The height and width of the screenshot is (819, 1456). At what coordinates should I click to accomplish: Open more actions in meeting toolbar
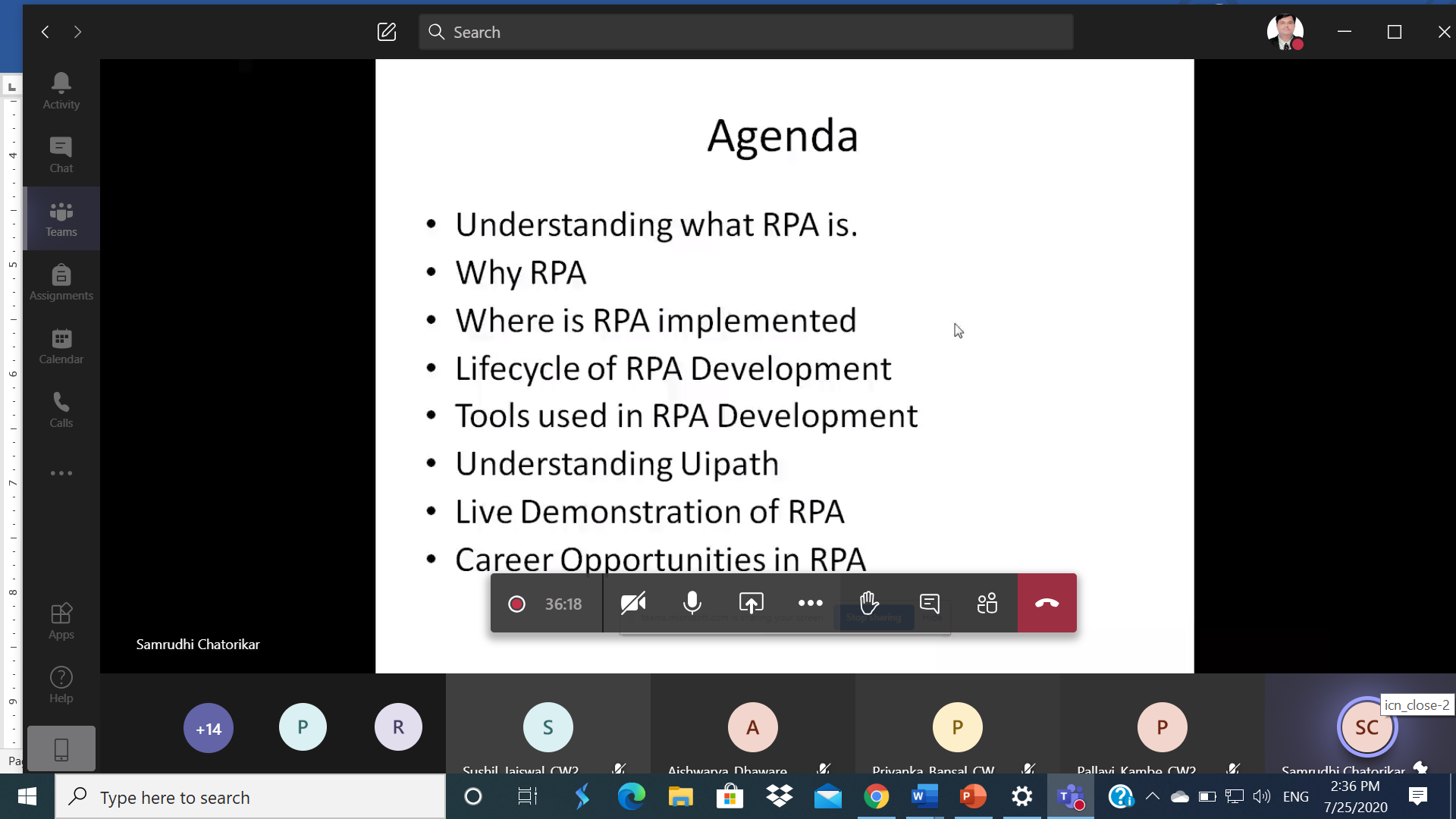click(810, 604)
